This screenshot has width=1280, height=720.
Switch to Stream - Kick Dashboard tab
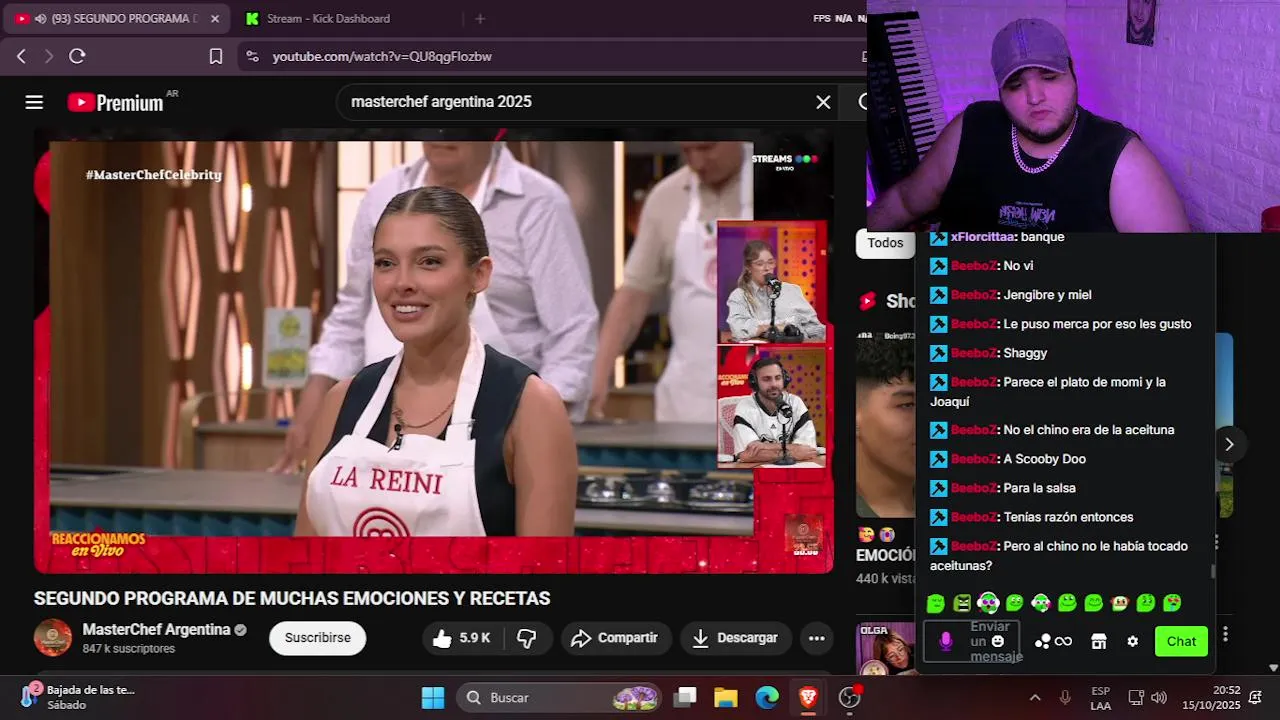click(x=328, y=18)
